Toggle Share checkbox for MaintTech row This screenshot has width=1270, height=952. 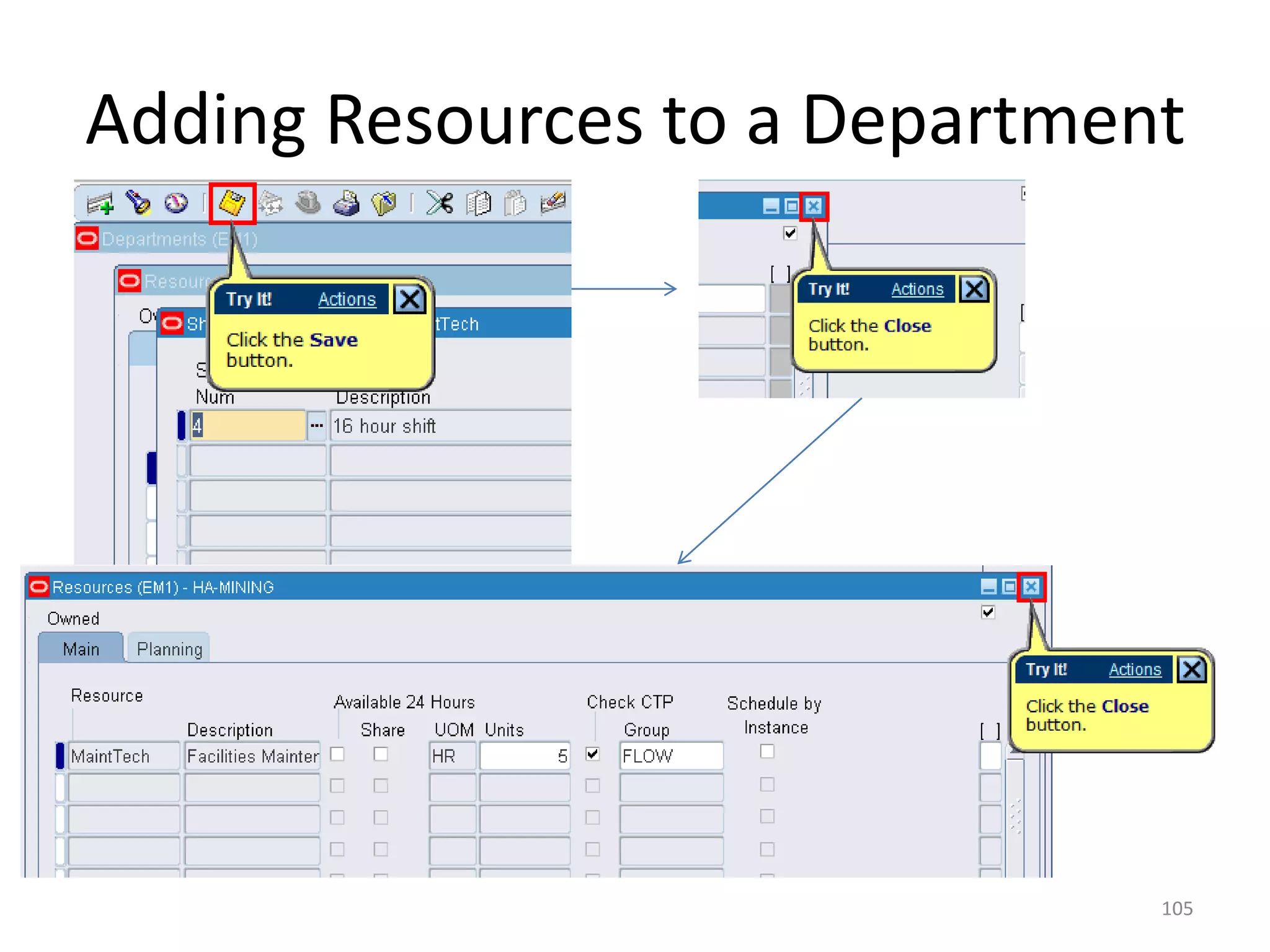(381, 754)
